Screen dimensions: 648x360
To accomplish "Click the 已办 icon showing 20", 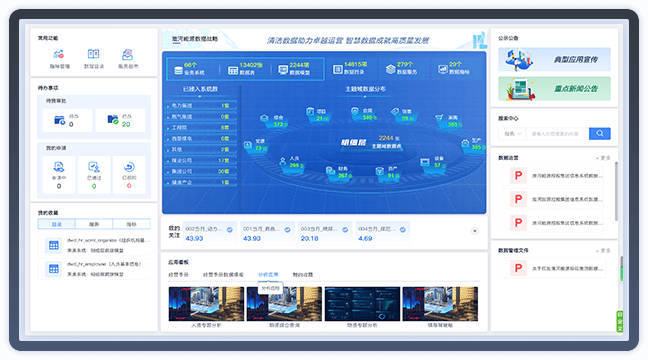I will tap(113, 120).
